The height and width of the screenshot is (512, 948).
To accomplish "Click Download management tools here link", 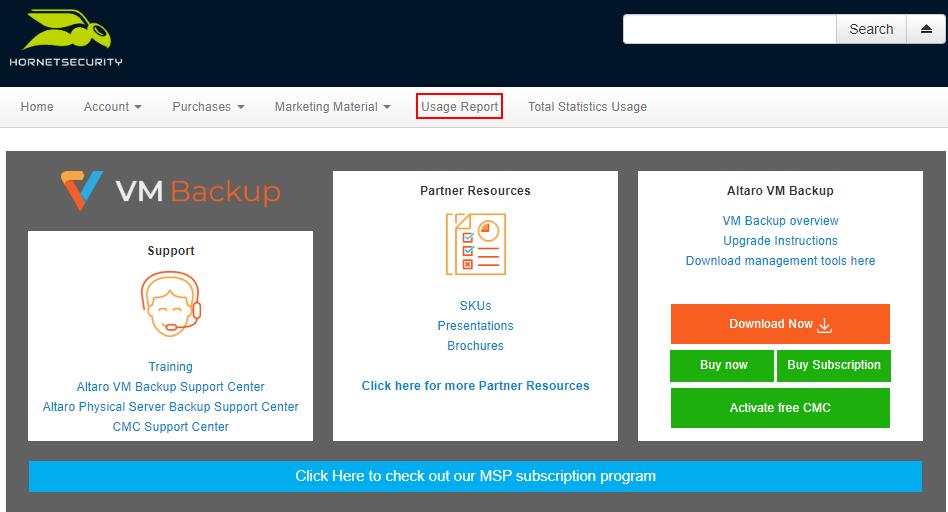I will point(781,261).
